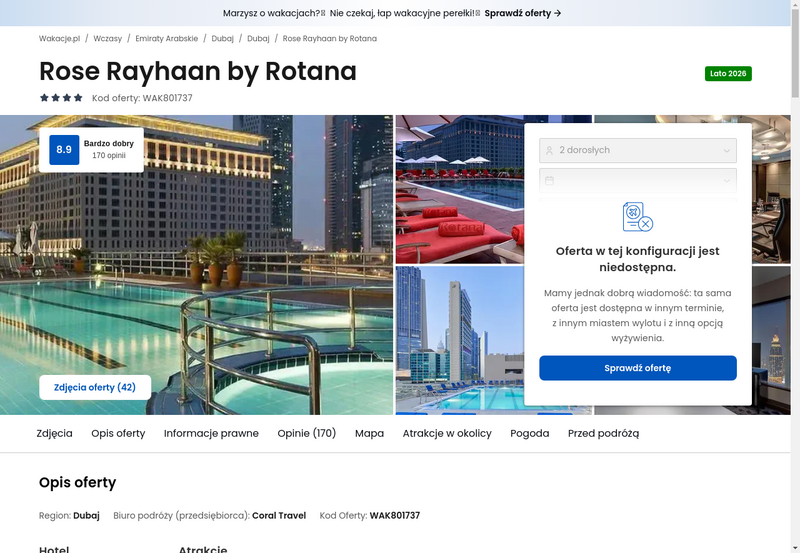Navigate to Emiraty Arabskie breadcrumb
This screenshot has height=553, width=800.
[166, 38]
